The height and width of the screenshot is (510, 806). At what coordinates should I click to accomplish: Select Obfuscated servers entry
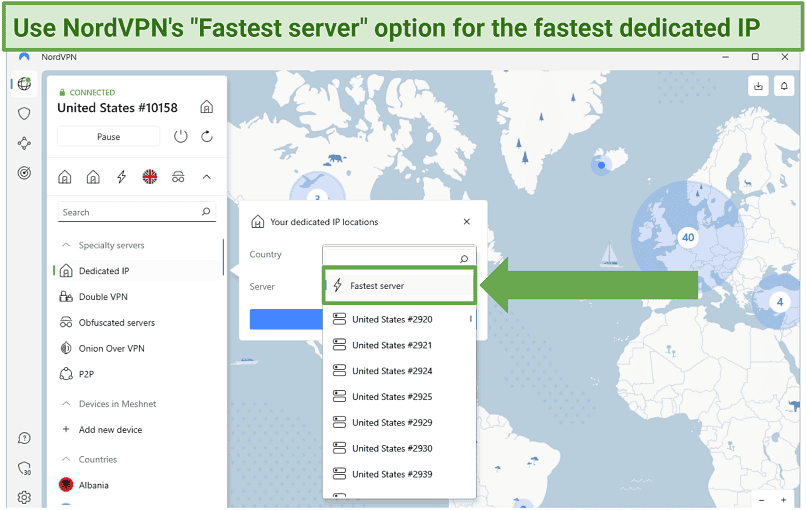(138, 322)
